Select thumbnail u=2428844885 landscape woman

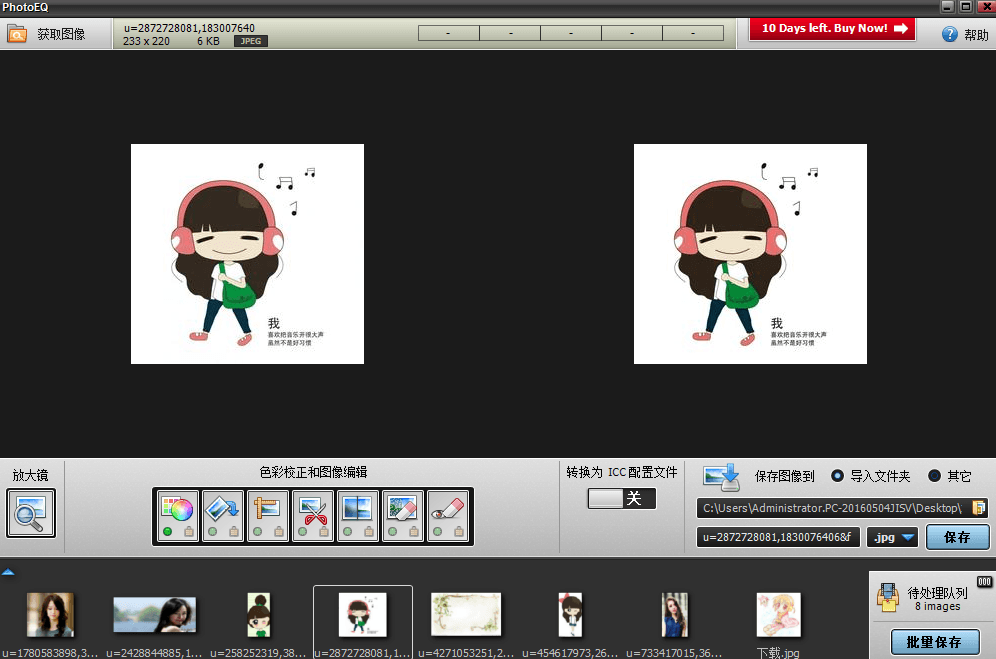(x=154, y=615)
